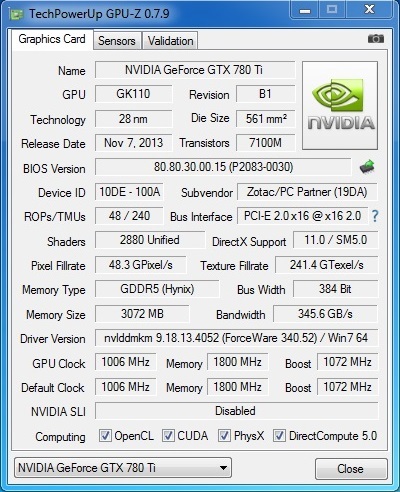Toggle the PhysX checkbox
Image resolution: width=400 pixels, height=492 pixels.
tap(224, 436)
